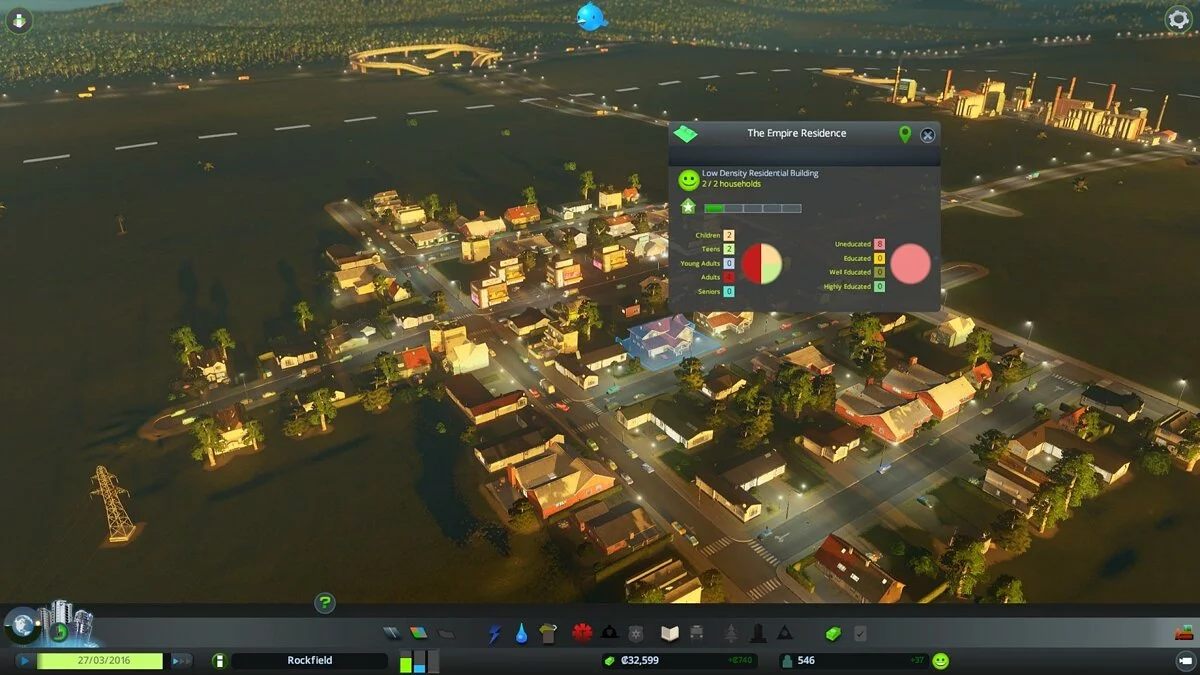
Task: Click the Seniors count box
Action: 729,291
